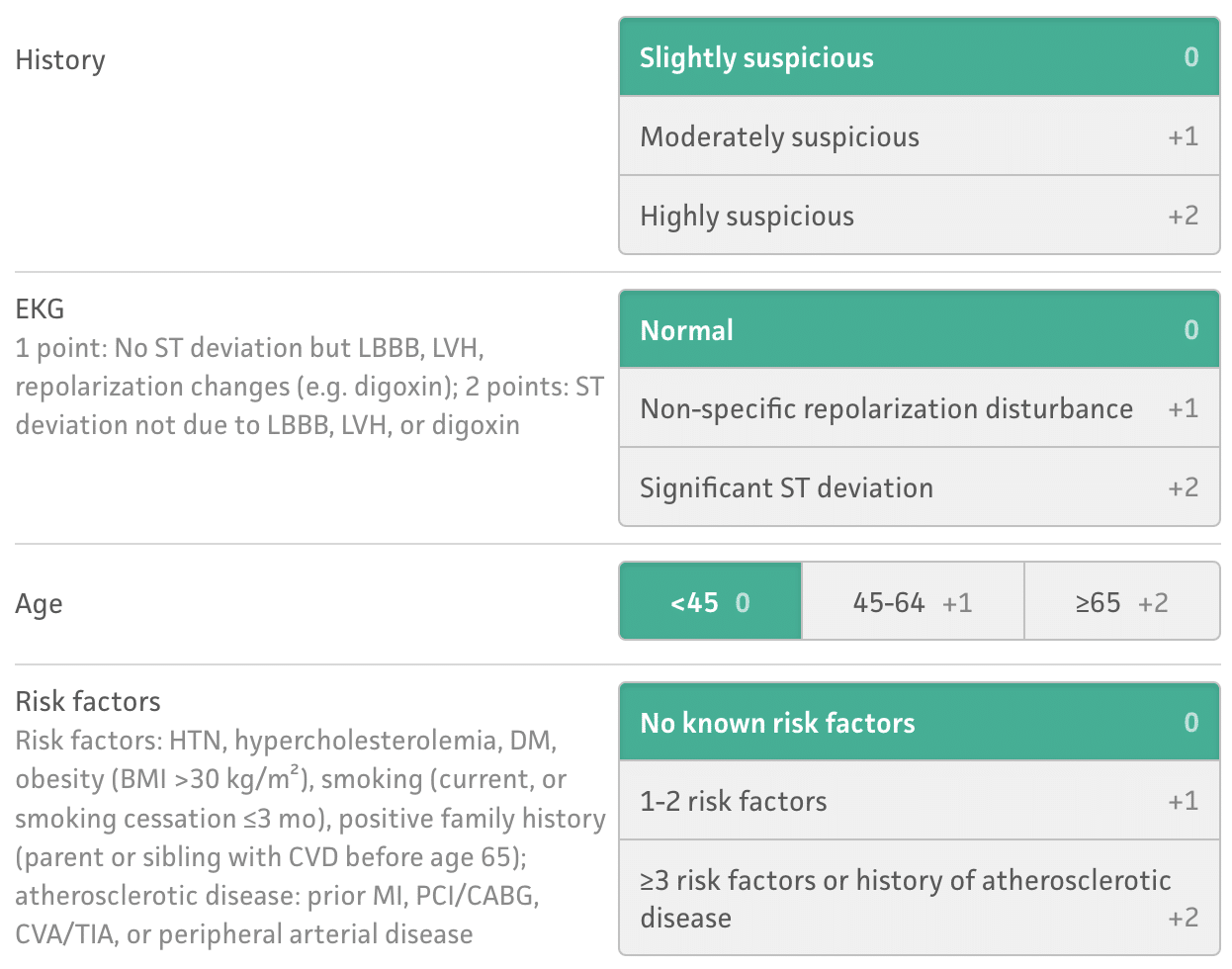Click the EKG section heading
1232x969 pixels.
point(41,309)
